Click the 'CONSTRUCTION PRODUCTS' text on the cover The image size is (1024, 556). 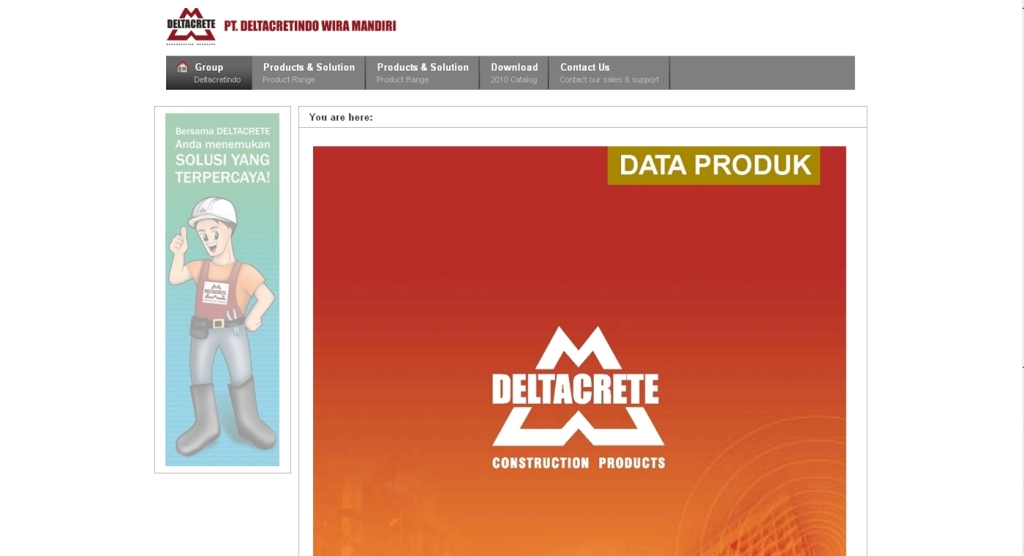(x=578, y=463)
